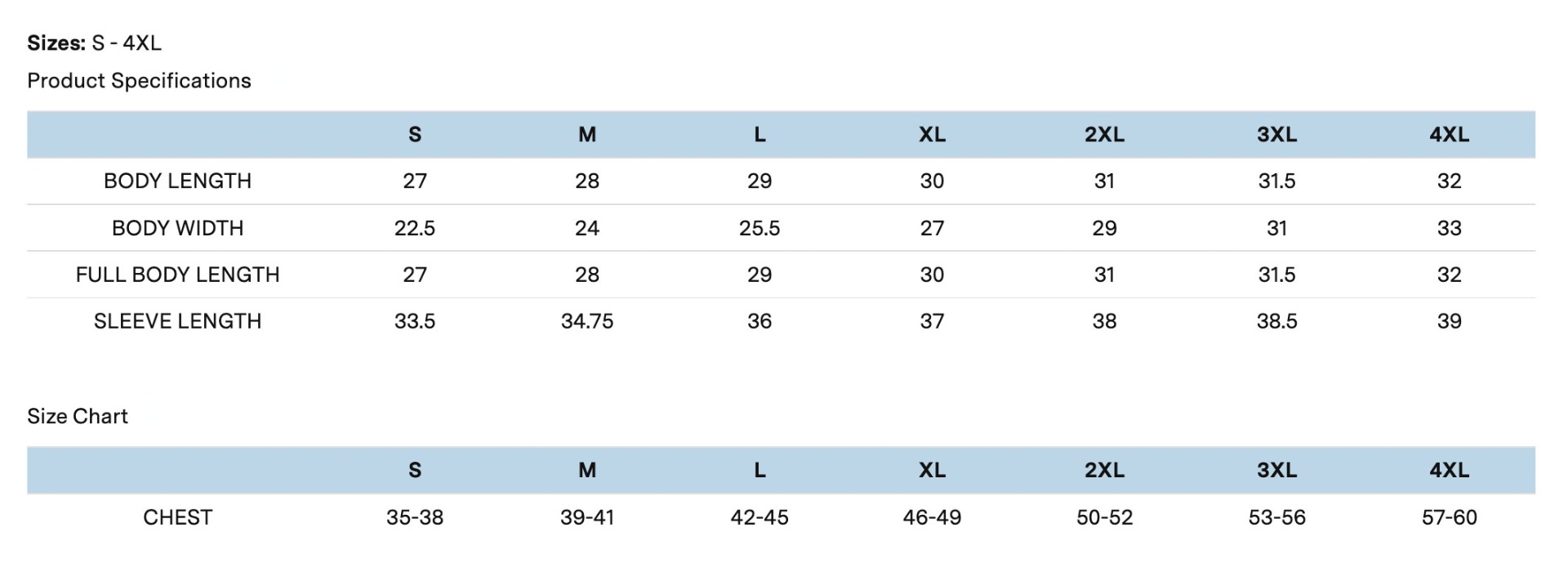Click the "Sizes: S - 4XL" text
This screenshot has width=1568, height=568.
[x=94, y=43]
